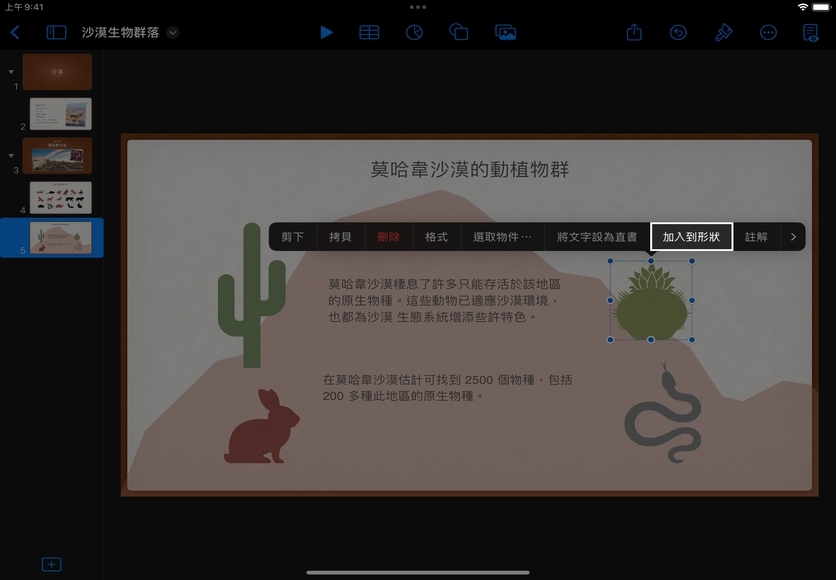Screen dimensions: 836x580
Task: Open the Format paintbrush panel
Action: coord(723,32)
